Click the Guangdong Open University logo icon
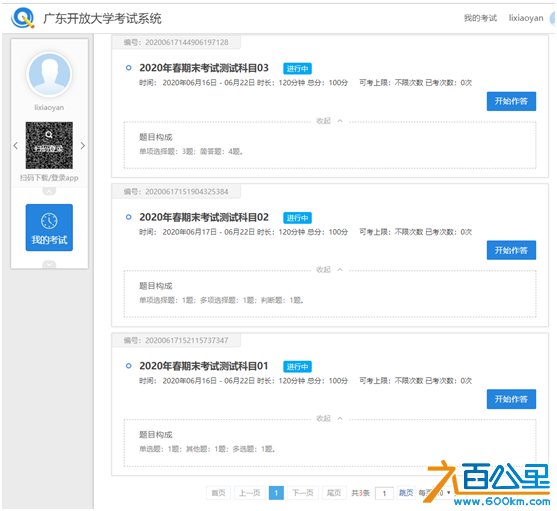 (x=23, y=18)
